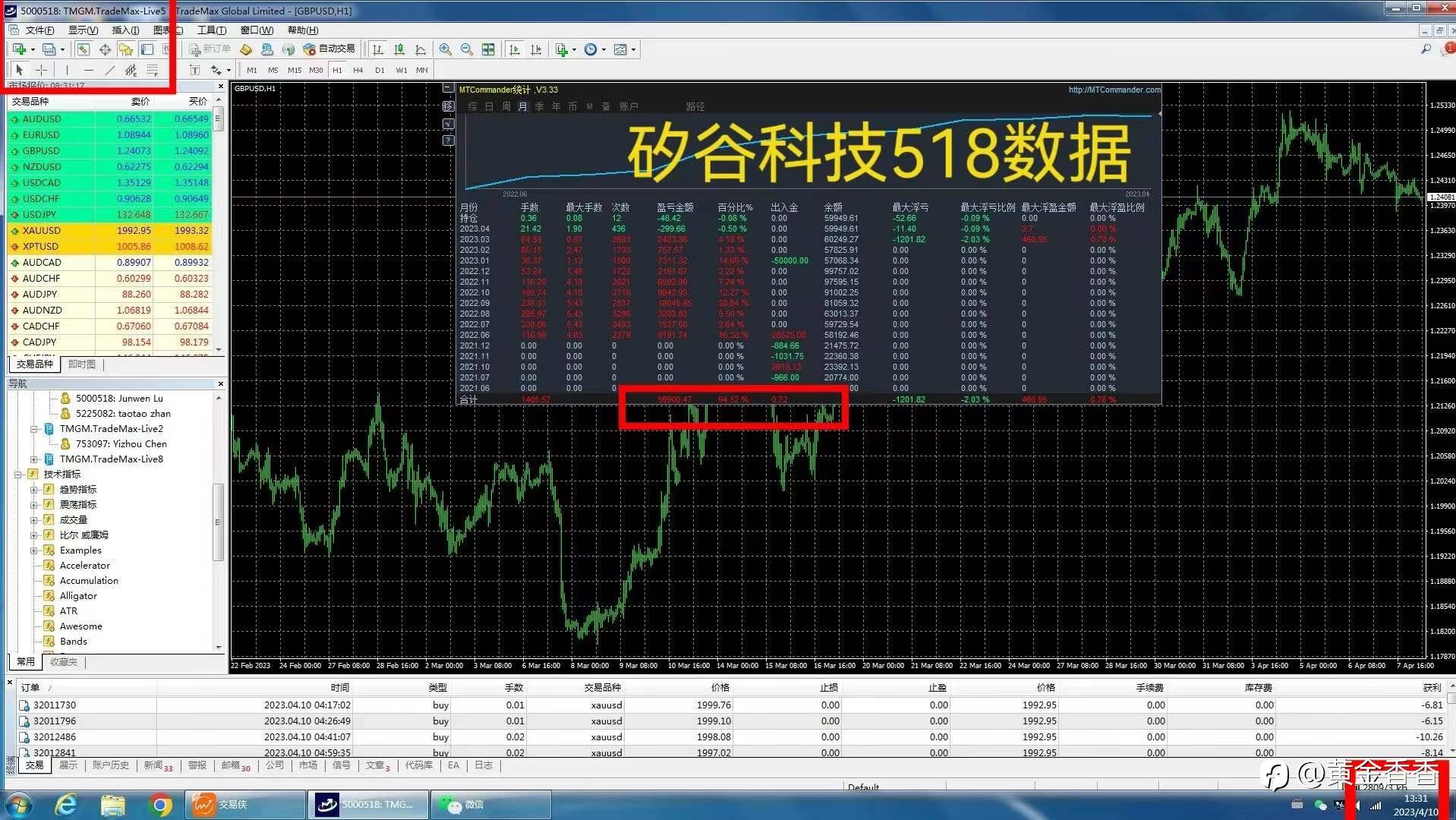The width and height of the screenshot is (1456, 820).
Task: Toggle chart shift icon
Action: coord(536,49)
